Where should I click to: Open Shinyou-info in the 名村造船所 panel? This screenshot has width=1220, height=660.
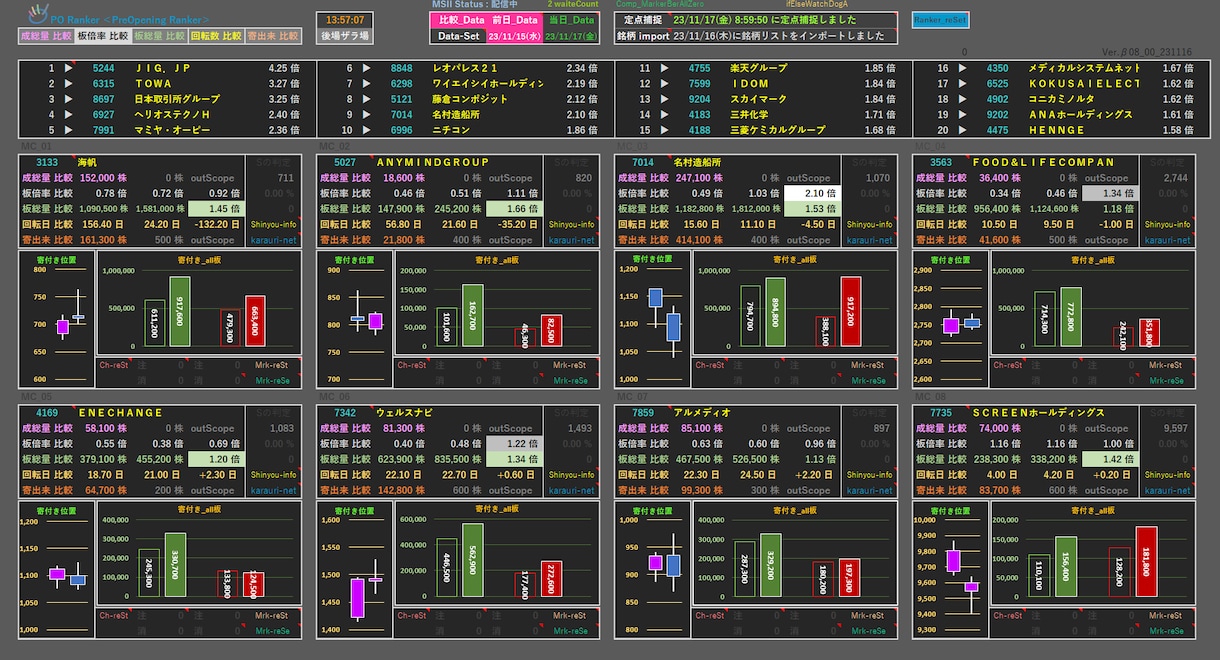[x=870, y=225]
